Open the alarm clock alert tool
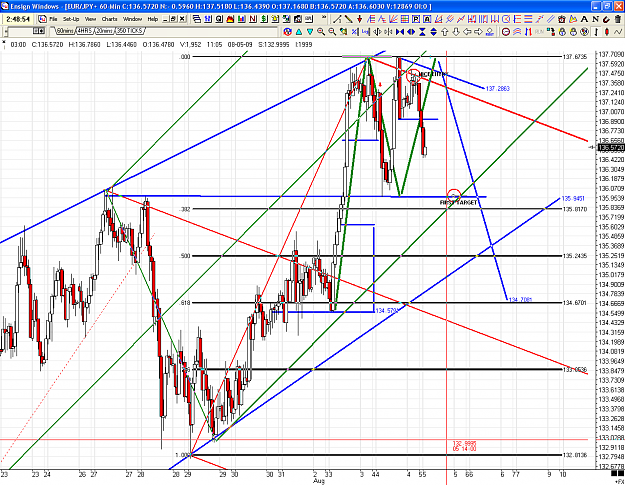 pos(561,19)
